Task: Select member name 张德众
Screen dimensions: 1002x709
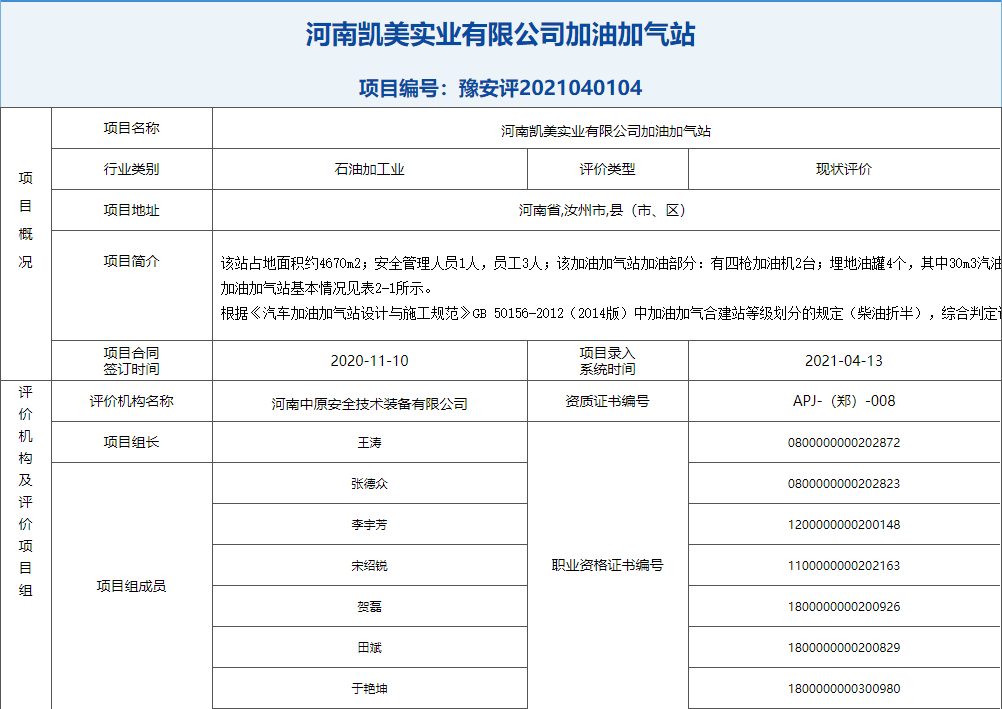Action: (x=369, y=483)
